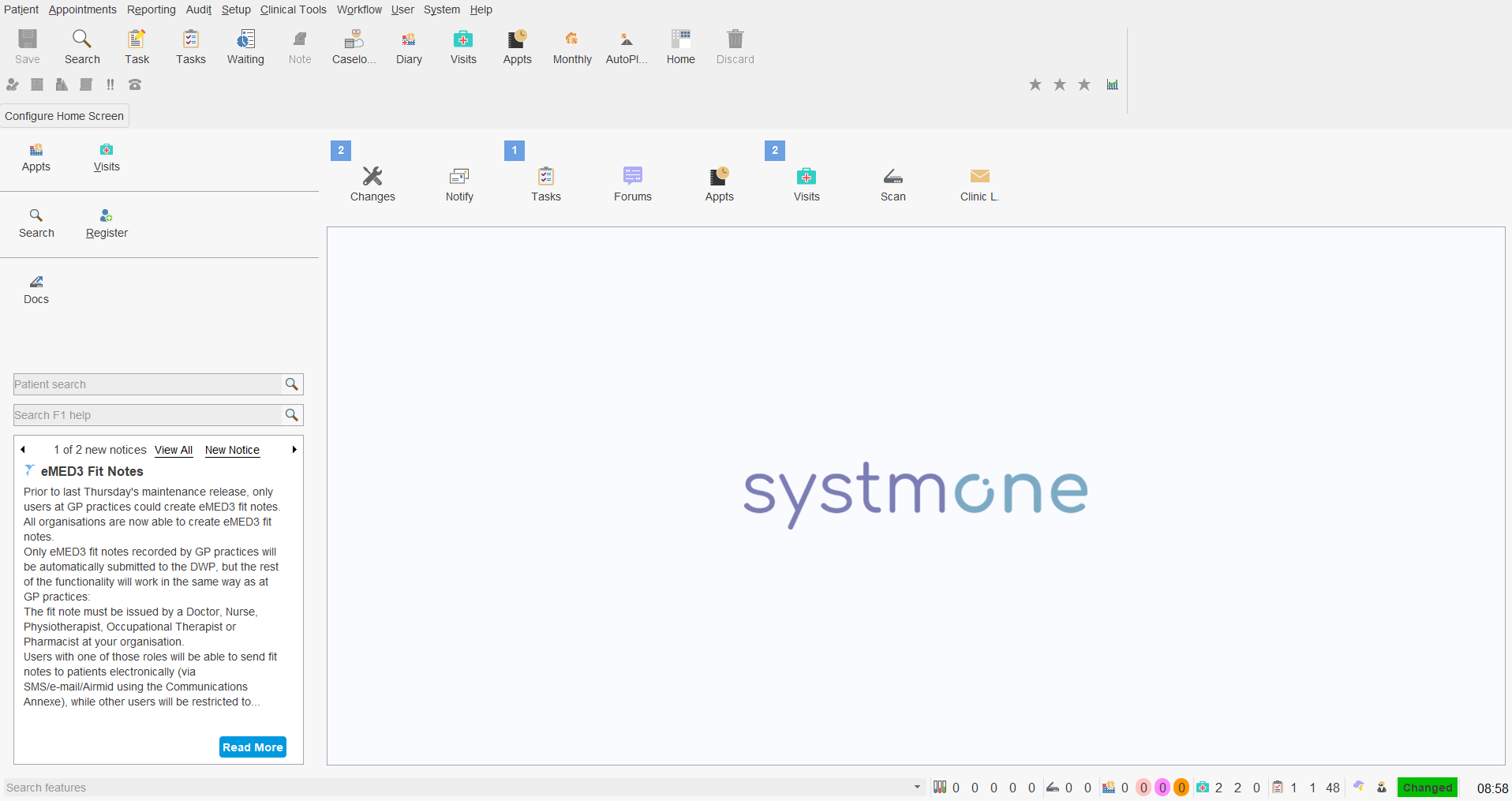Viewport: 1512px width, 801px height.
Task: Open the System menu
Action: click(x=442, y=9)
